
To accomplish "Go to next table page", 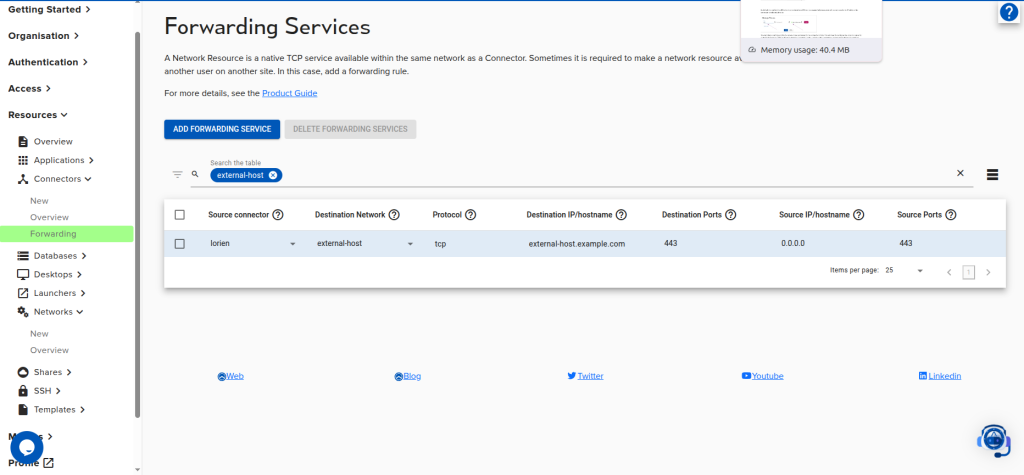I will click(988, 272).
